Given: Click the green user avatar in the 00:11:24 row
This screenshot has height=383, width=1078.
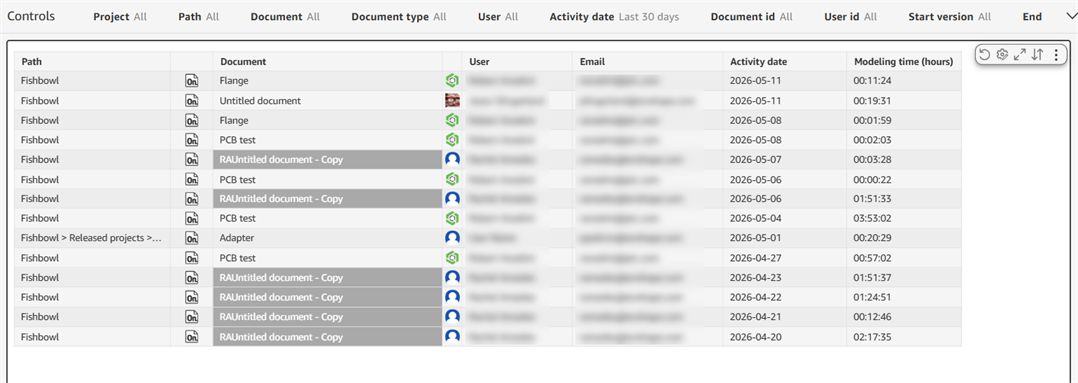Looking at the screenshot, I should [452, 81].
